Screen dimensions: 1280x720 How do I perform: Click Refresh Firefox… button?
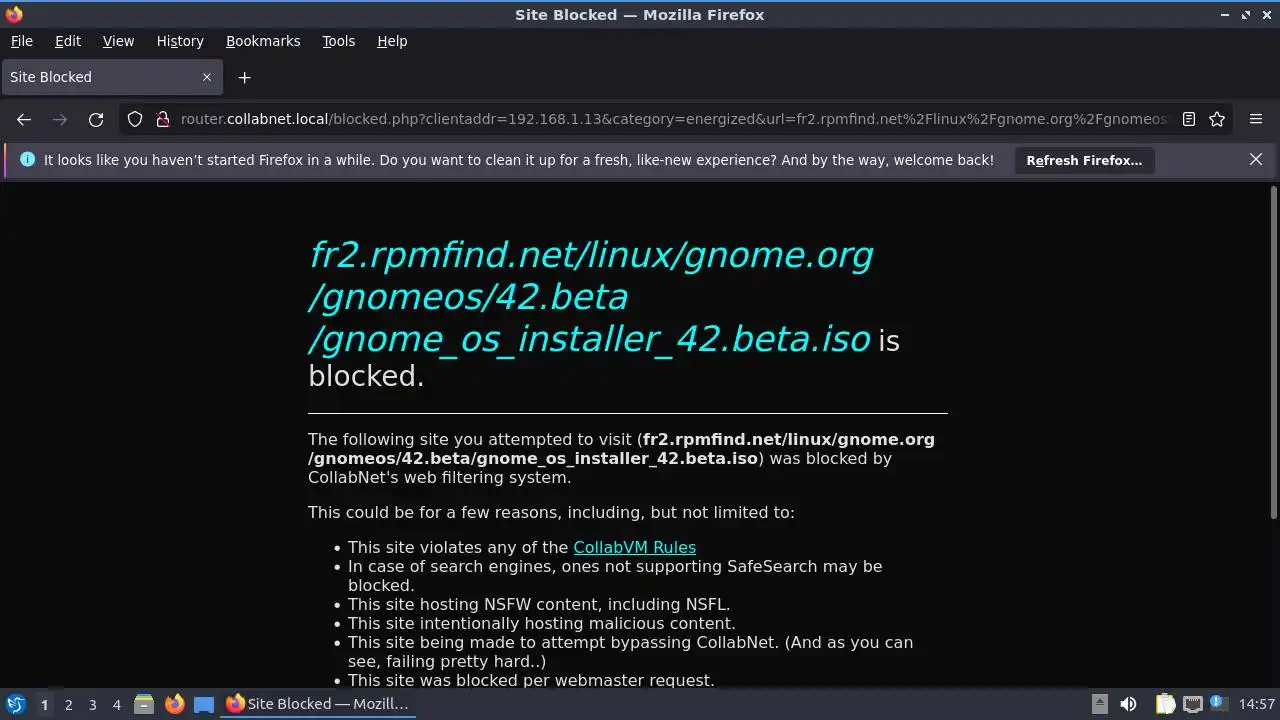[x=1084, y=160]
